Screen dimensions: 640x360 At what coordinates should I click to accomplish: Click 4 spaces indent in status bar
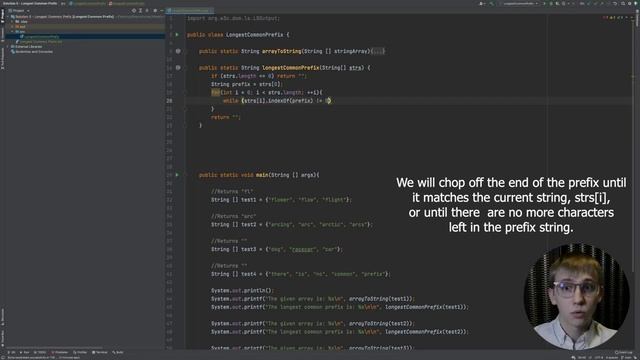pyautogui.click(x=612, y=358)
